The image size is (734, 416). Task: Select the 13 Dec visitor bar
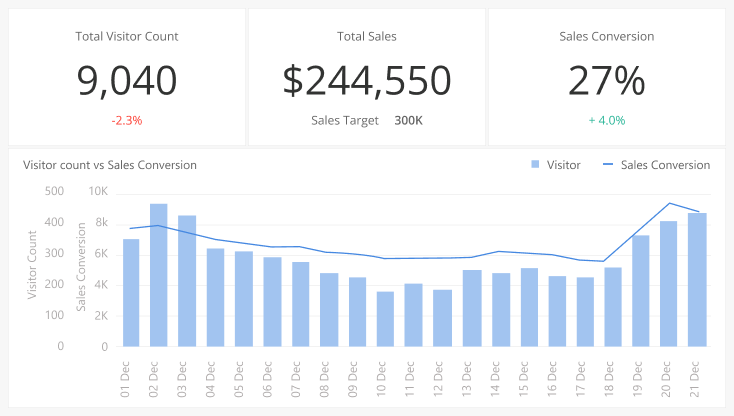click(472, 308)
